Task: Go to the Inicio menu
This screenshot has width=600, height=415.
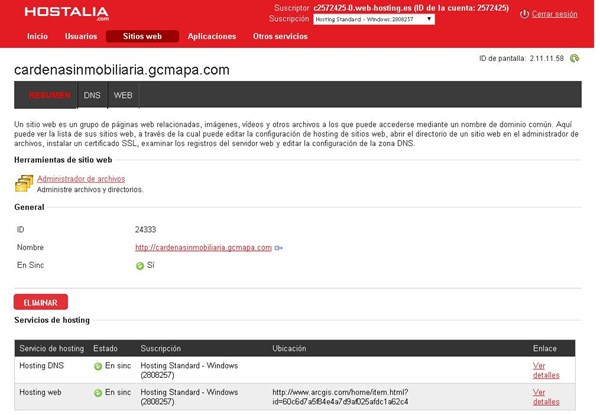Action: point(37,36)
